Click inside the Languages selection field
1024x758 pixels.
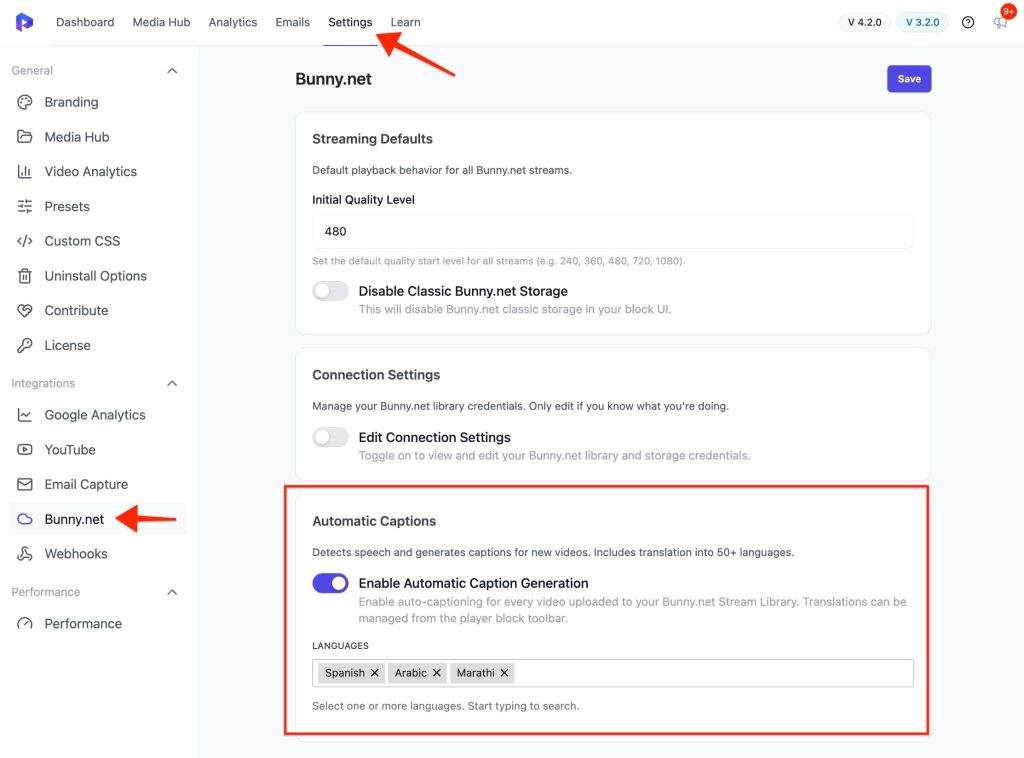[613, 673]
